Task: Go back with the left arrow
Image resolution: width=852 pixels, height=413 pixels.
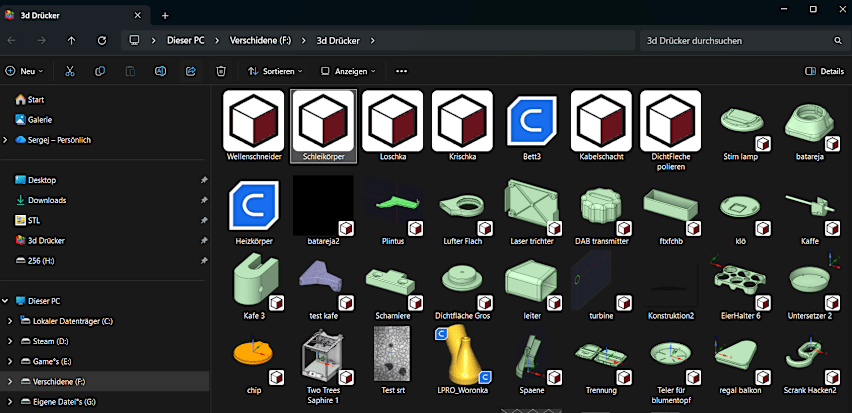Action: pos(11,41)
